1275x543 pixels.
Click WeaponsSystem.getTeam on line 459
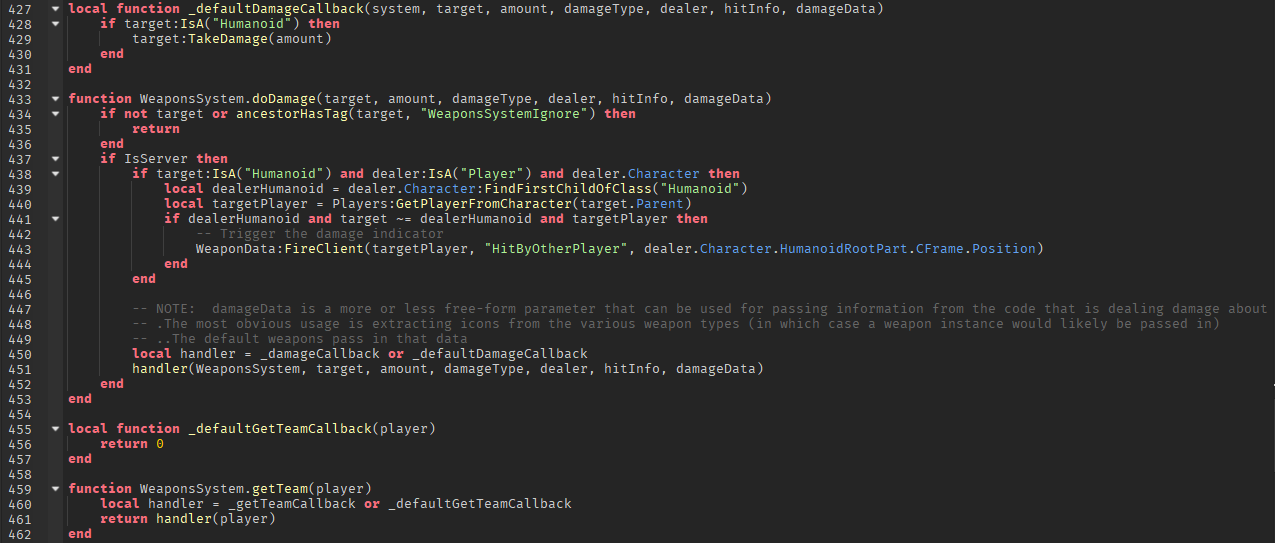coord(223,488)
